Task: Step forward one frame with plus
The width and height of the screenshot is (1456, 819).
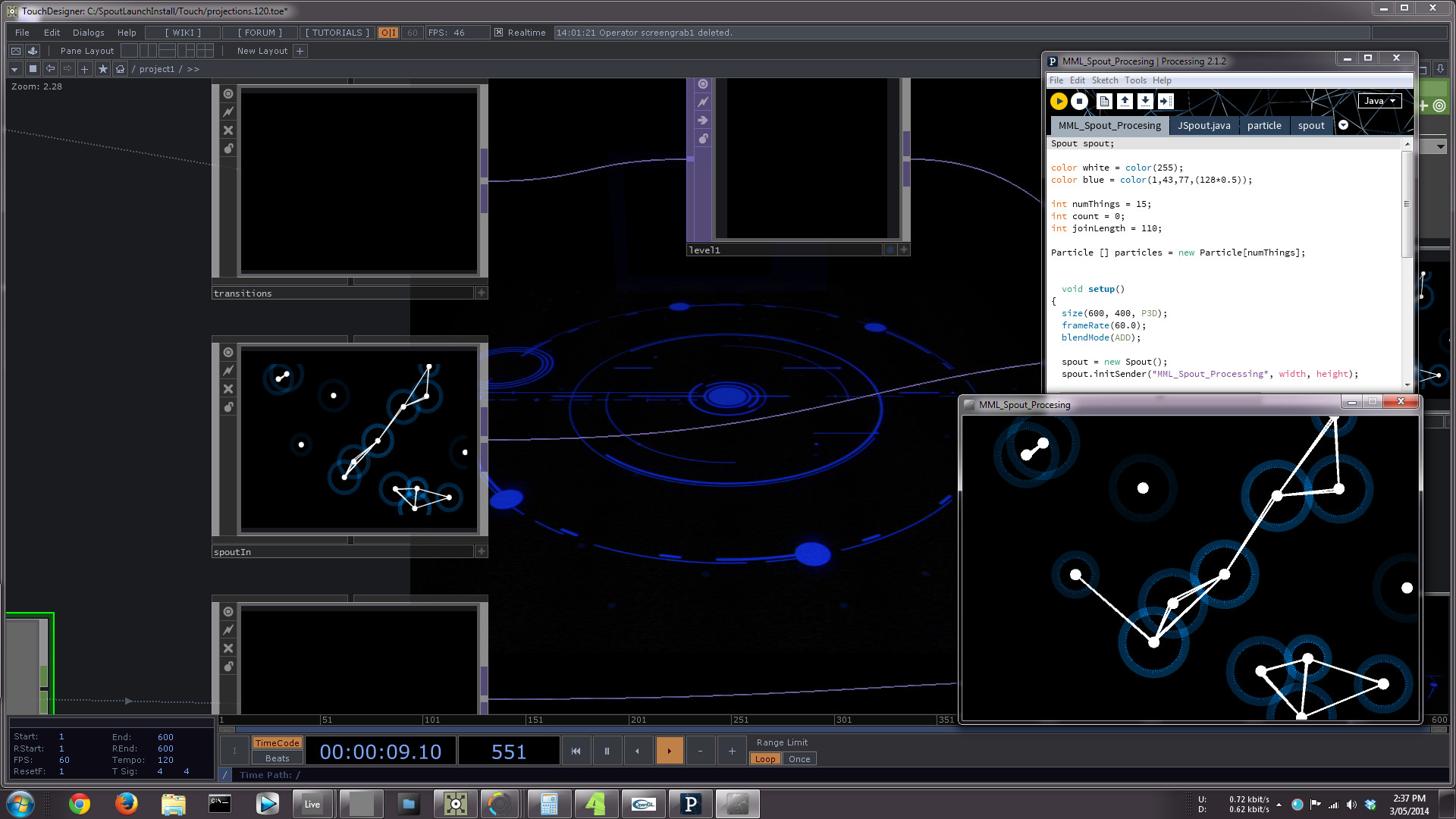Action: coord(732,752)
